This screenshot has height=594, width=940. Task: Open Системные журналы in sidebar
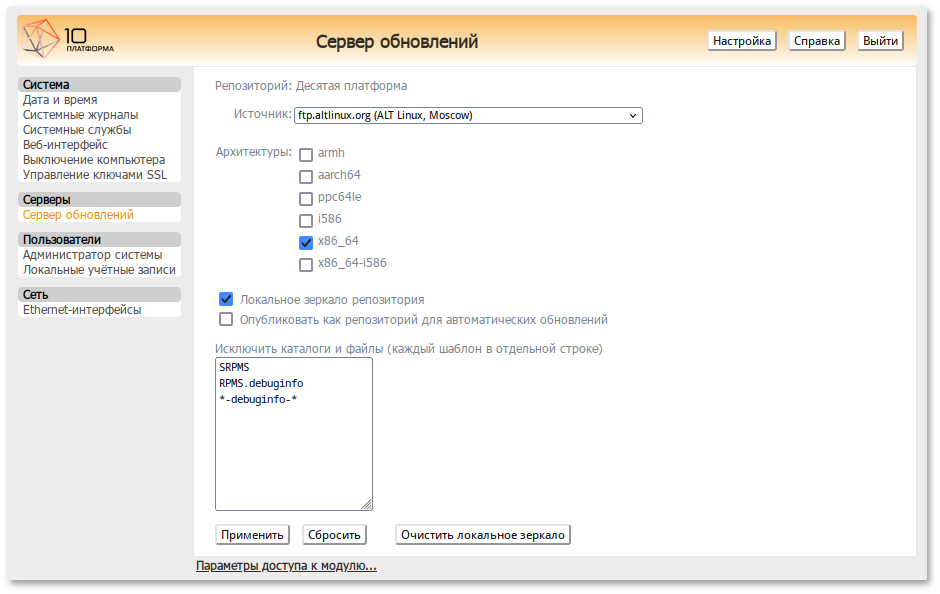click(80, 114)
